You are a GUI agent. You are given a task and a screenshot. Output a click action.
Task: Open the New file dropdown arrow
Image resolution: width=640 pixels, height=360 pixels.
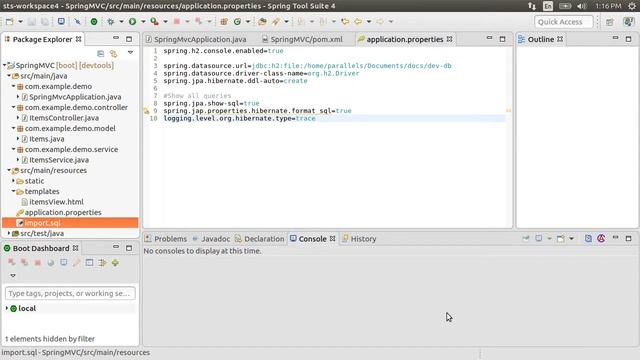point(20,22)
